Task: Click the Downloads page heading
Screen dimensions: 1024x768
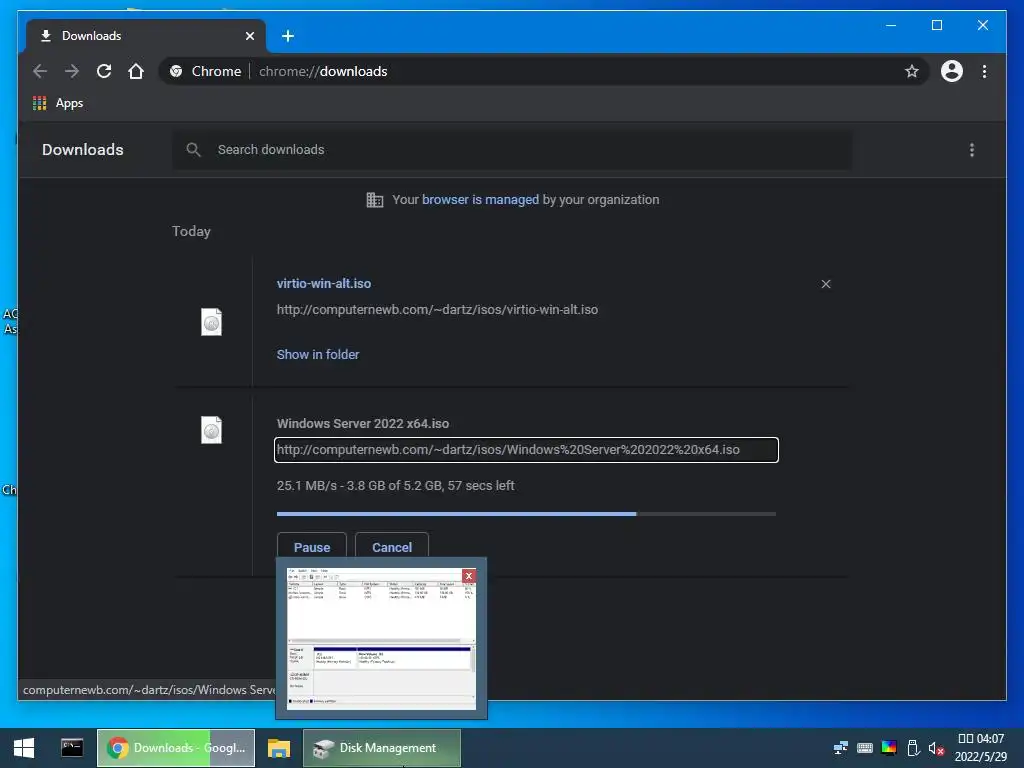Action: coord(83,150)
